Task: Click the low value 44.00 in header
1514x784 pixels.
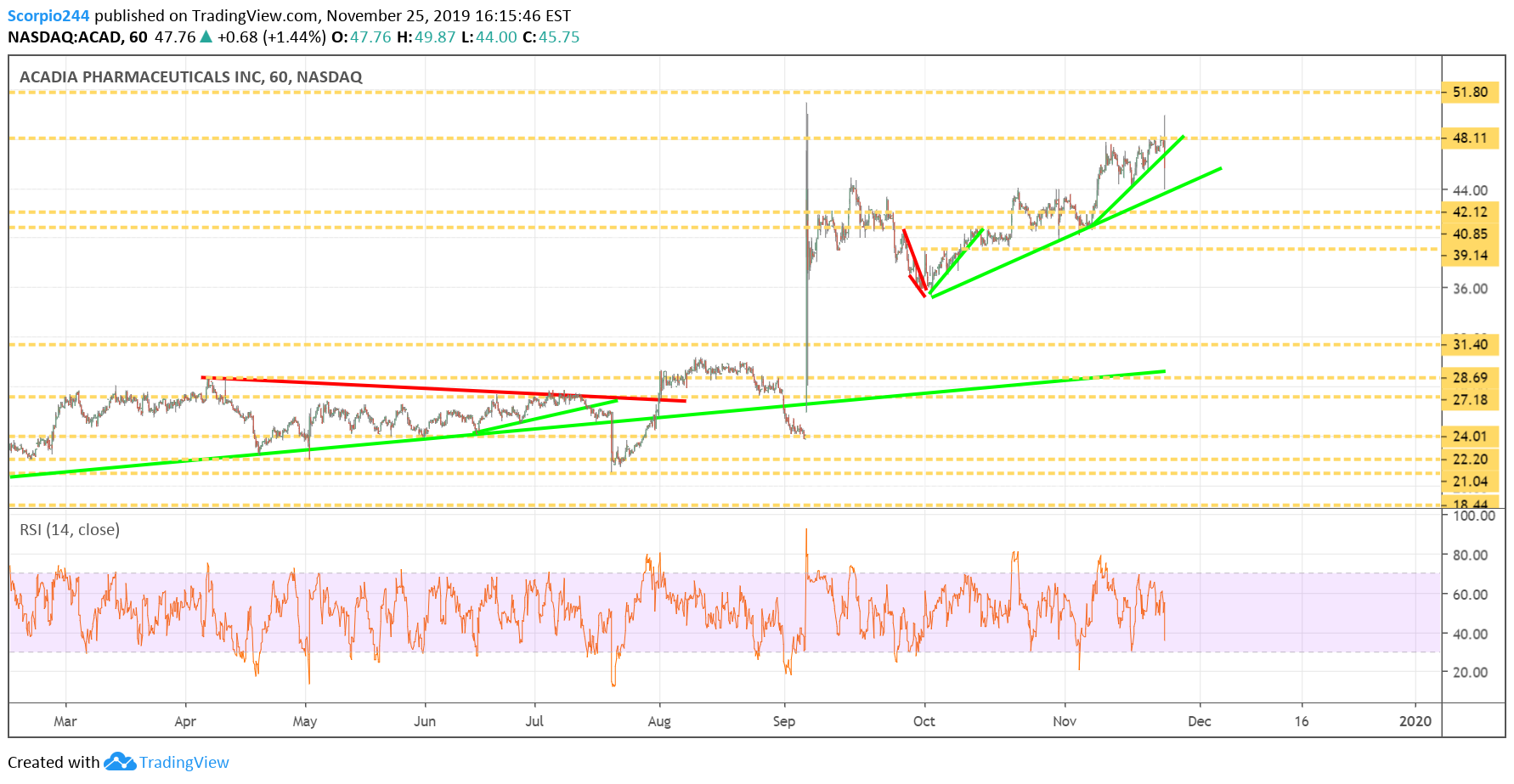Action: tap(496, 37)
